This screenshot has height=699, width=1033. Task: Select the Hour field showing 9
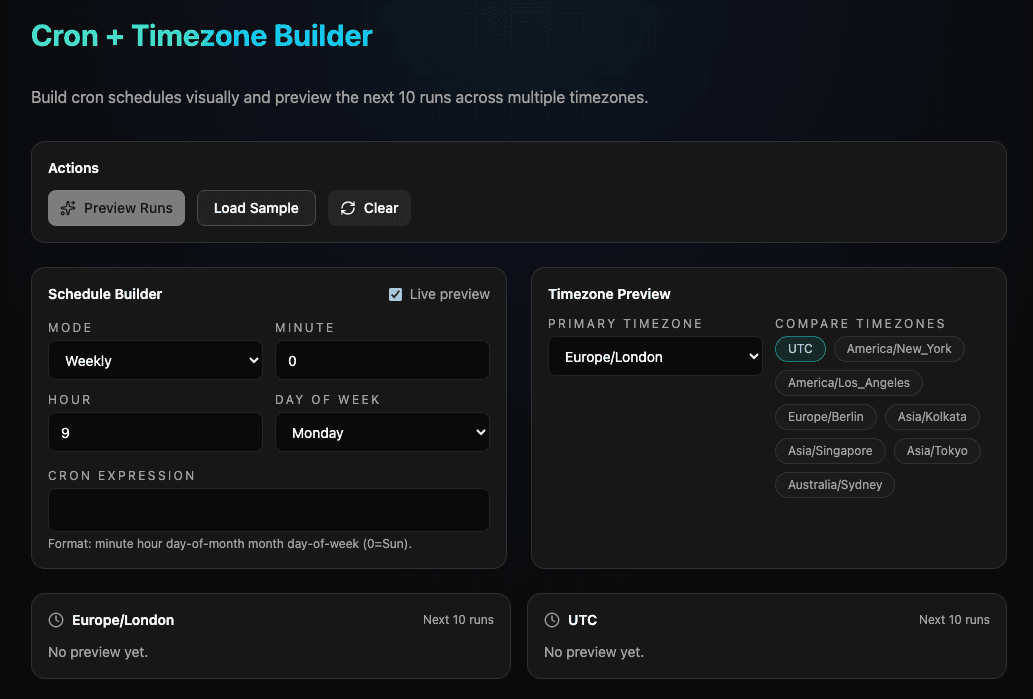pos(155,432)
